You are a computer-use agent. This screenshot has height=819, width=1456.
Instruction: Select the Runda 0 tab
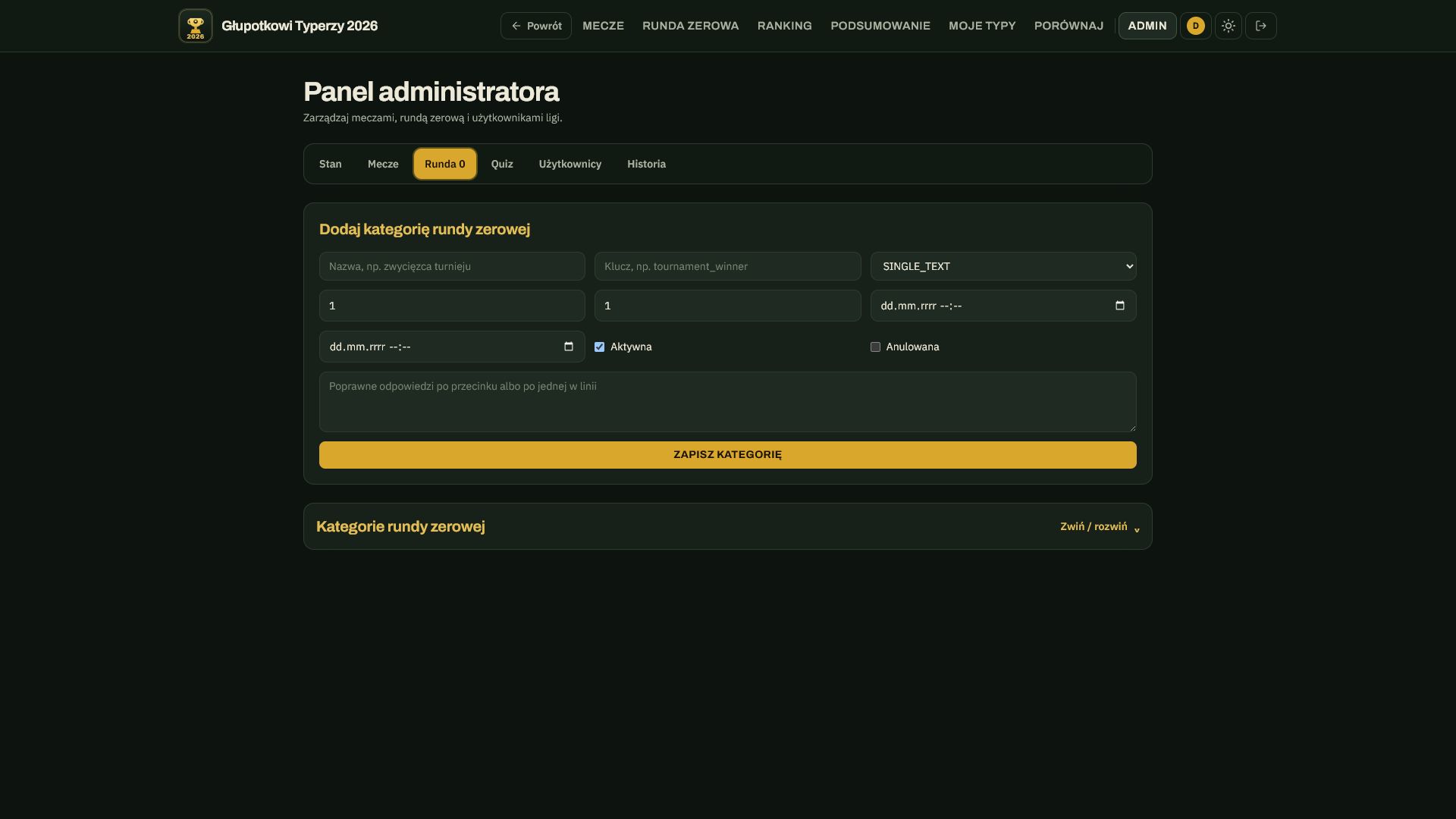tap(445, 164)
